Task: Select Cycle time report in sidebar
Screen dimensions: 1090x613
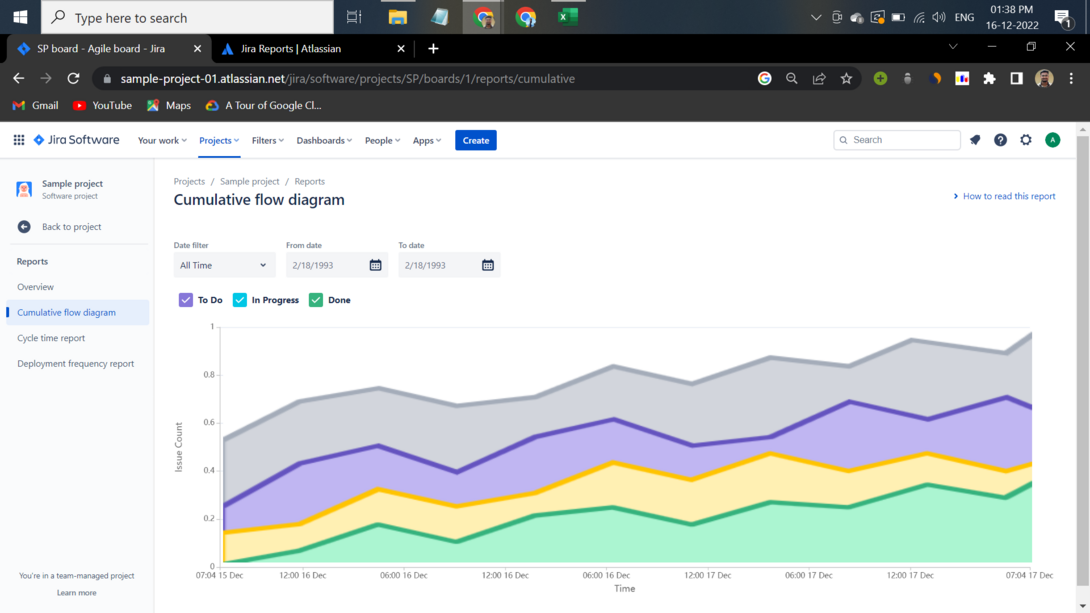Action: (x=51, y=338)
